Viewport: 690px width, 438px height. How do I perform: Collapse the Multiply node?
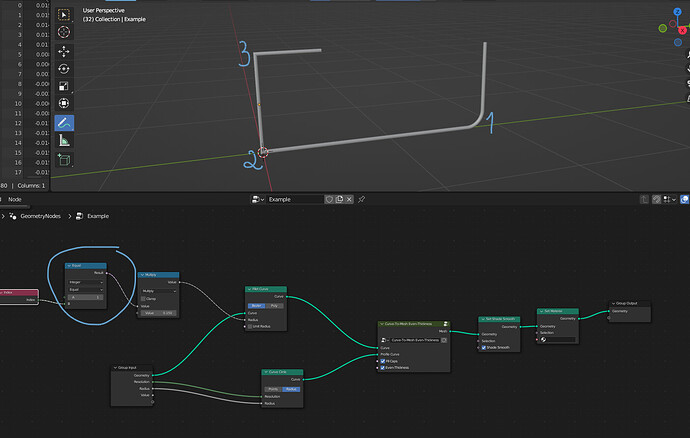point(142,275)
